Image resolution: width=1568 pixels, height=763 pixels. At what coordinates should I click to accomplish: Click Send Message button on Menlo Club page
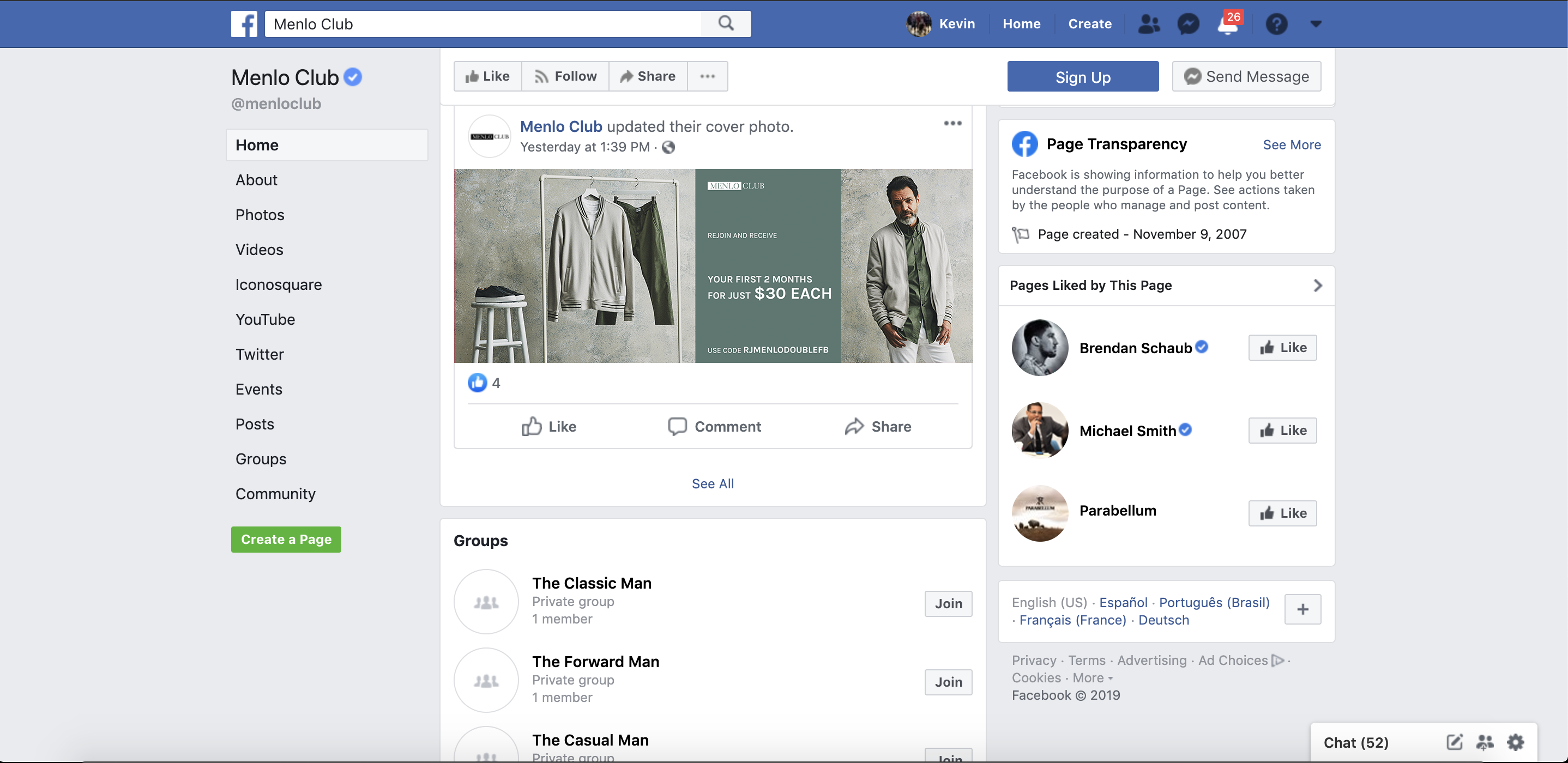1248,76
